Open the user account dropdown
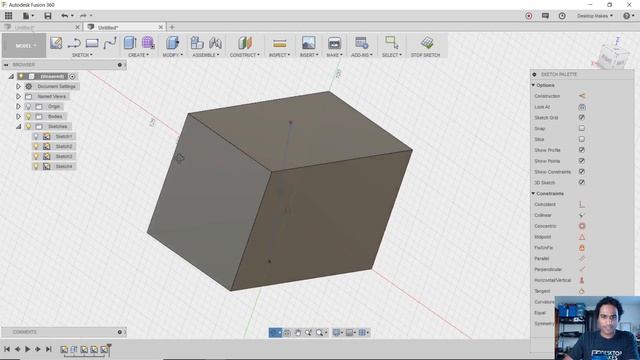Image resolution: width=640 pixels, height=360 pixels. (x=595, y=16)
